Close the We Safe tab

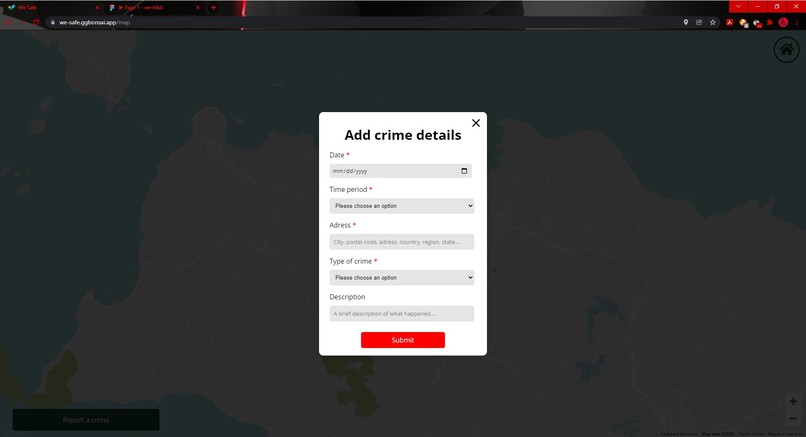click(97, 7)
